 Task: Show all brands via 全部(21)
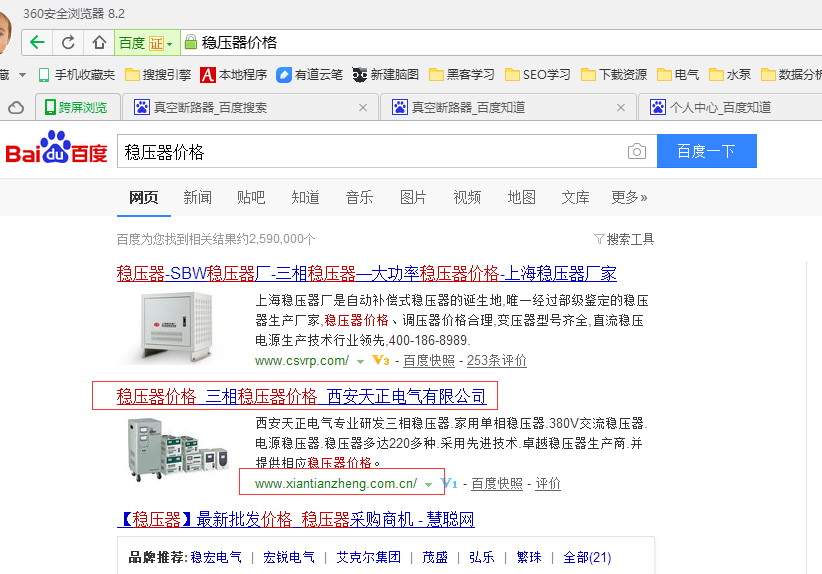point(587,557)
